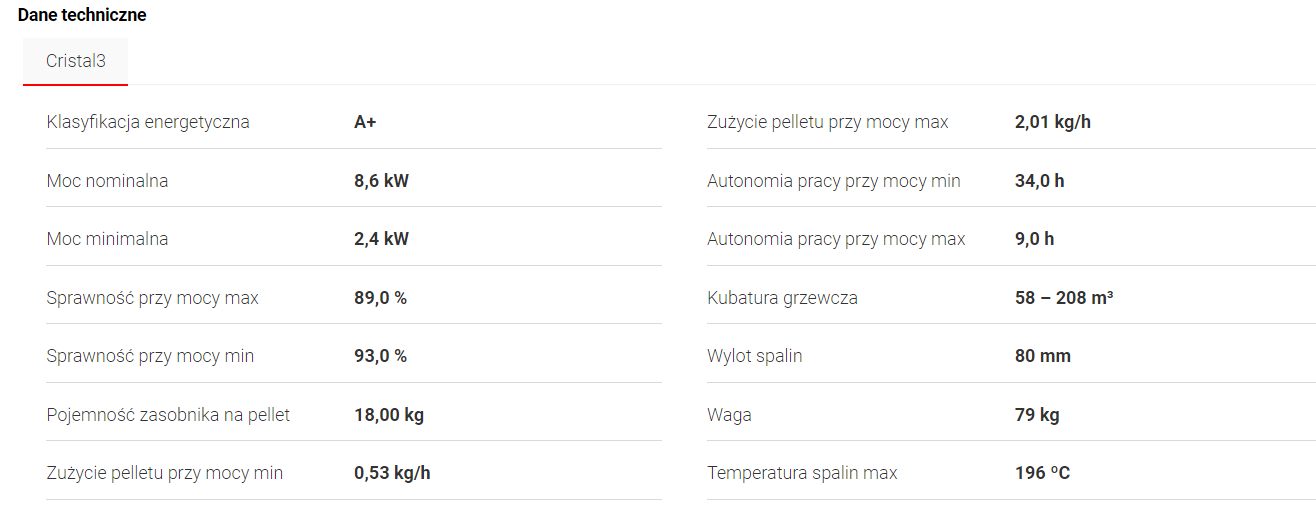Screen dimensions: 1316x510
Task: Click the Wylot spalin label
Action: [754, 356]
